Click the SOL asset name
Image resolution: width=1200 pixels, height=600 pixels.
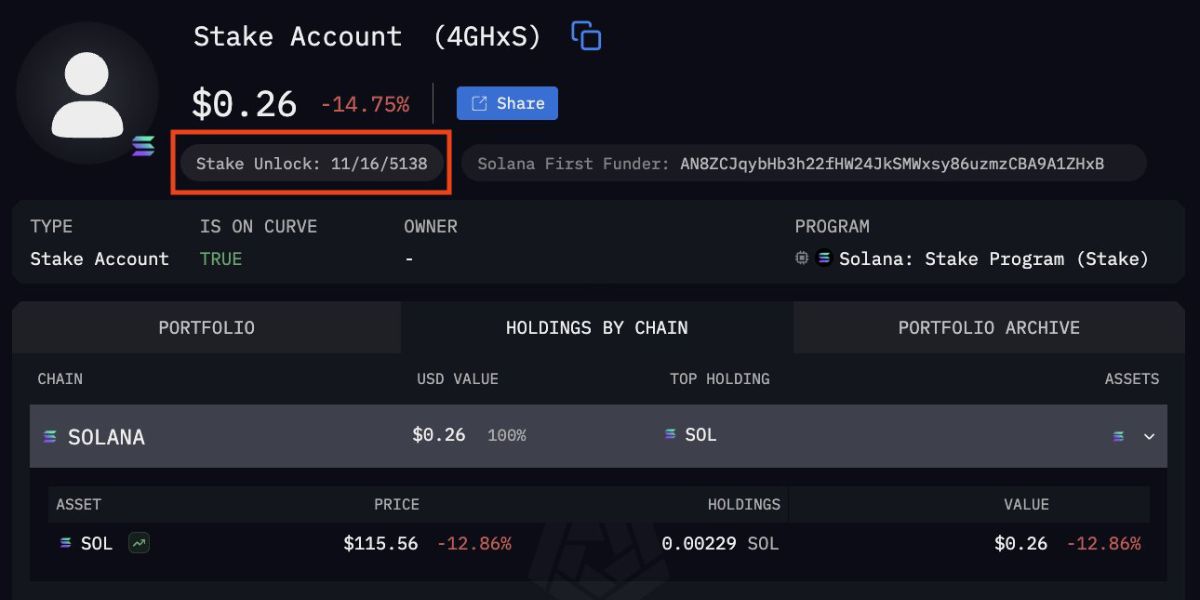97,544
